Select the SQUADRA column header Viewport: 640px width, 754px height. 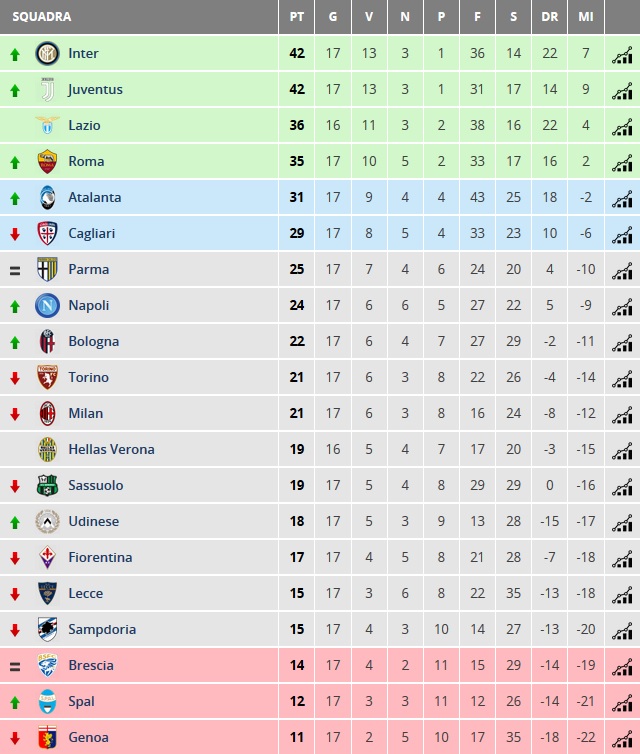pos(42,17)
